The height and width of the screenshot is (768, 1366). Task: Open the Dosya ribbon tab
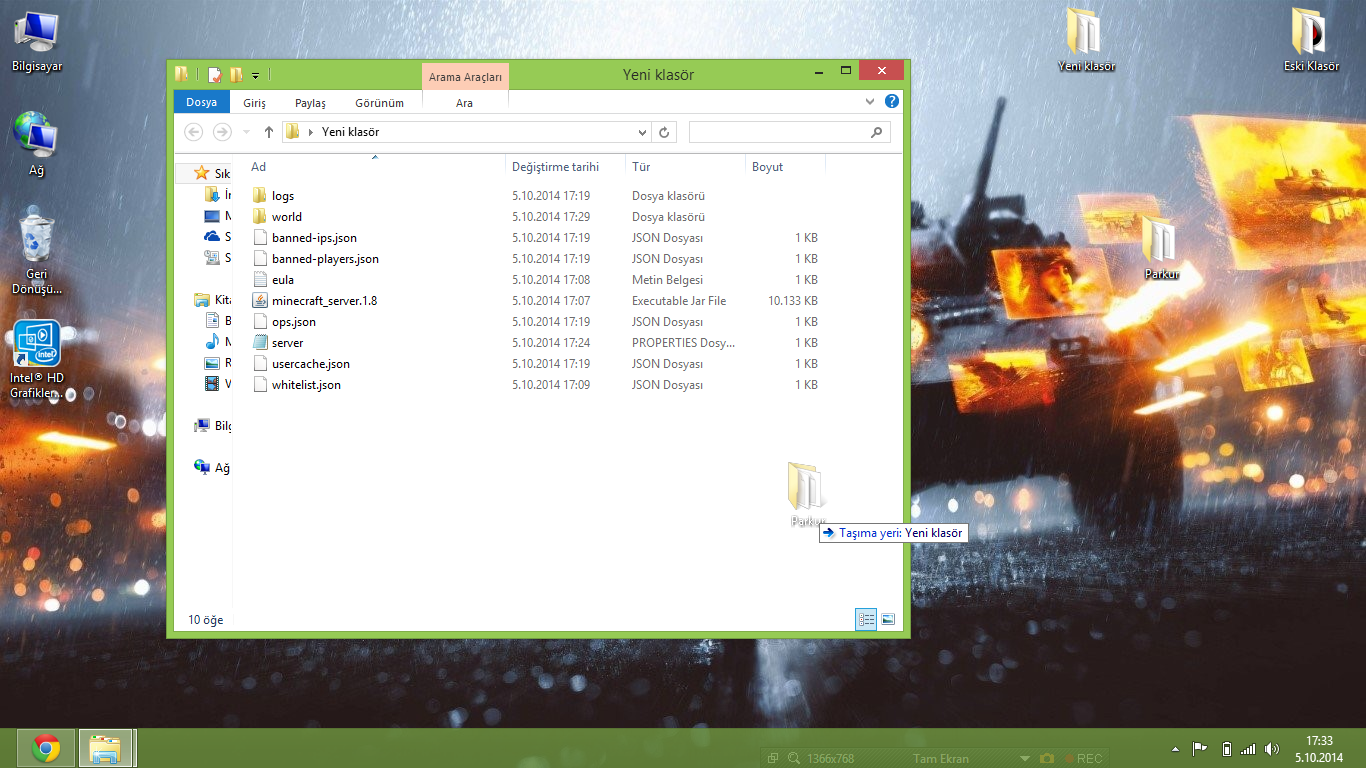201,103
